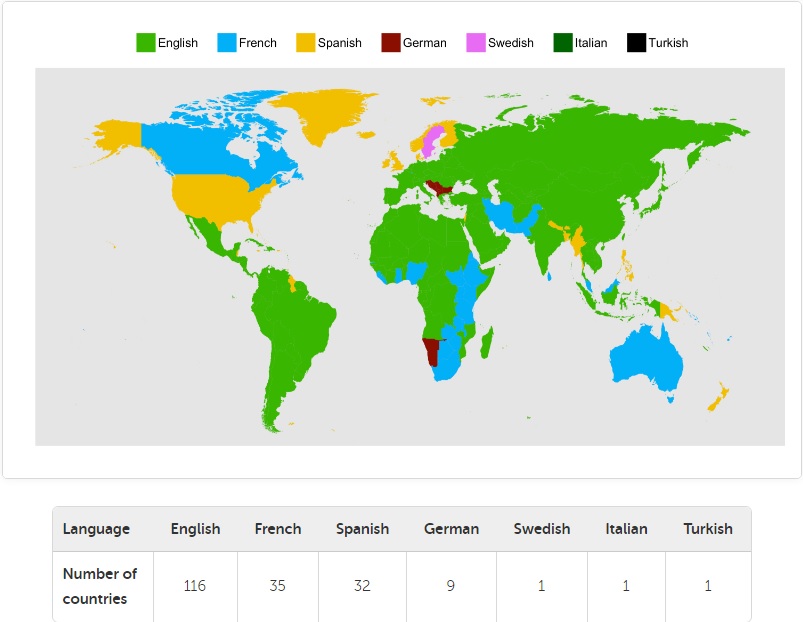Click the Turkish black legend swatch

point(637,42)
